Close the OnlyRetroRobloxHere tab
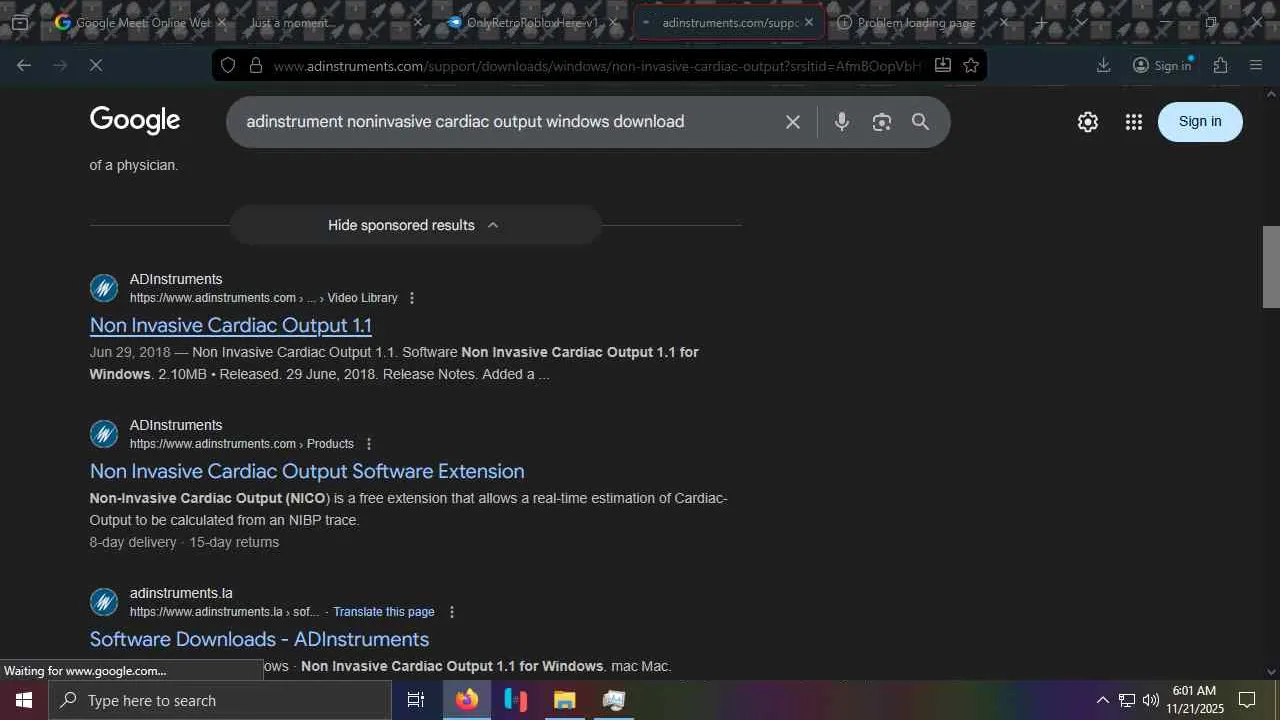 coord(613,22)
